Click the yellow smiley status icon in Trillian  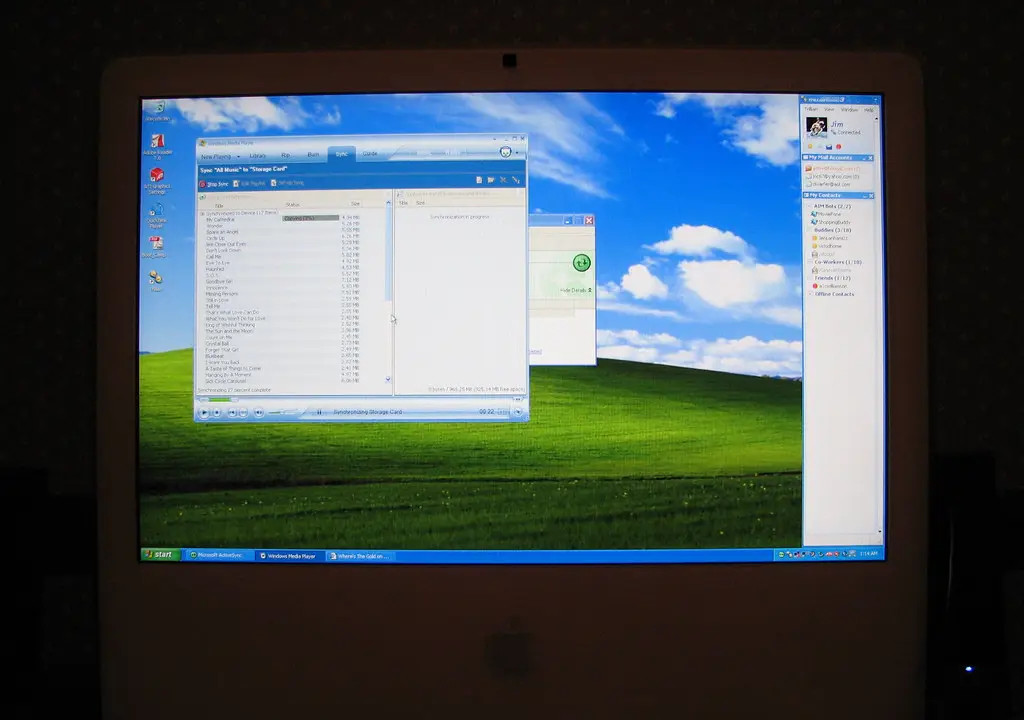click(810, 146)
